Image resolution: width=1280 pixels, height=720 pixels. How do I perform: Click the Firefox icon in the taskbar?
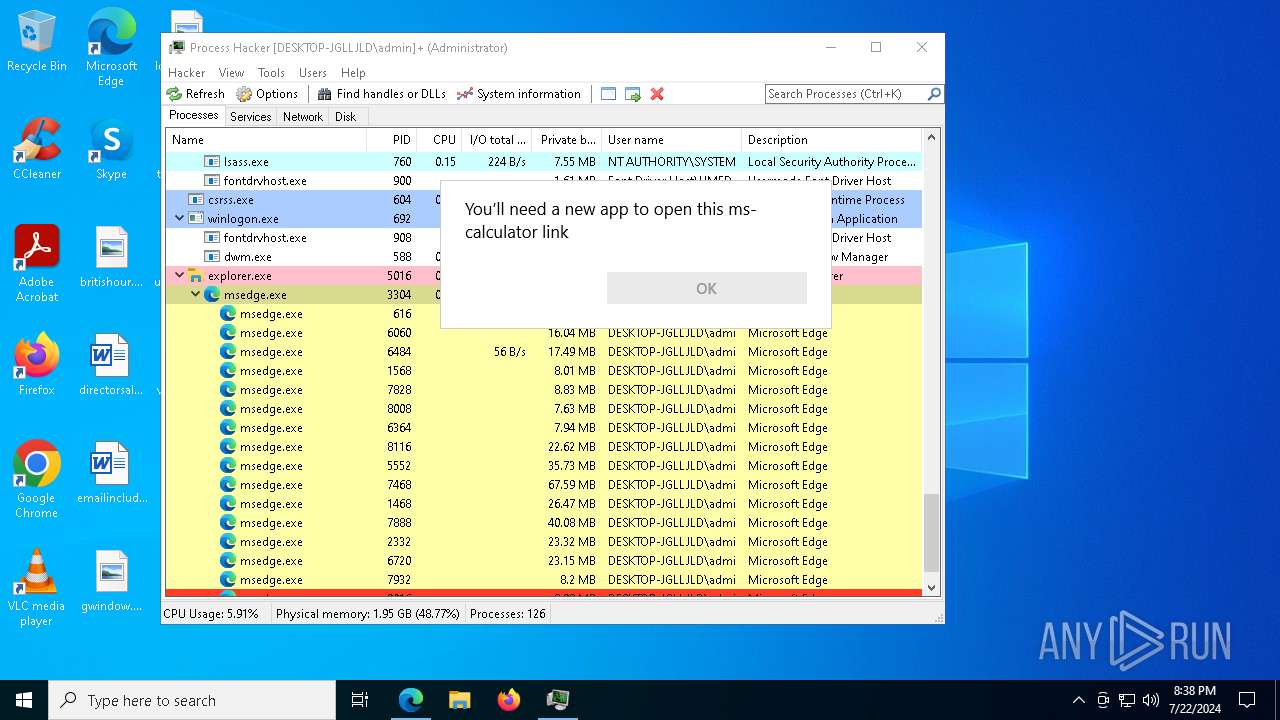[x=508, y=700]
